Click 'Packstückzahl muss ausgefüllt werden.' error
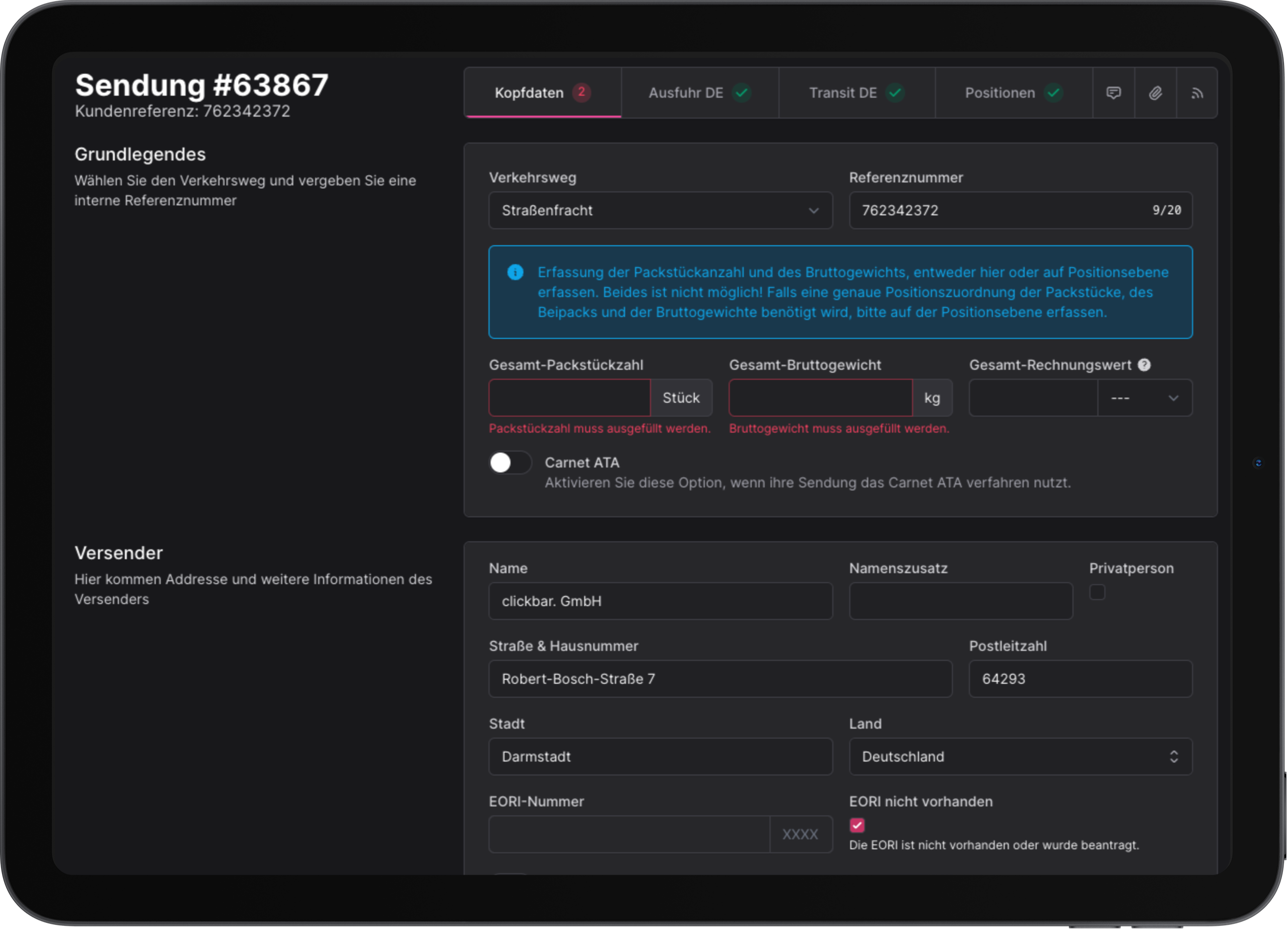The width and height of the screenshot is (1288, 929). [600, 429]
